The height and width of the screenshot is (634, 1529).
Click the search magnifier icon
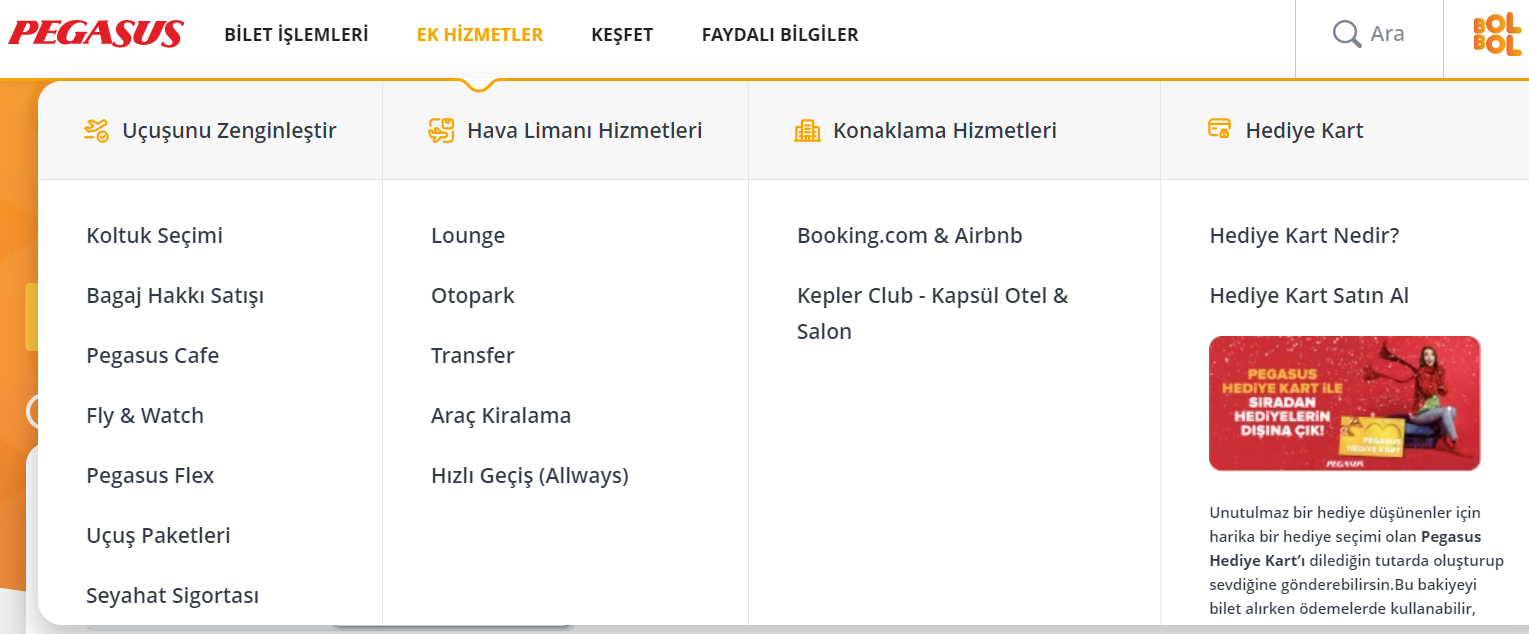pos(1346,34)
